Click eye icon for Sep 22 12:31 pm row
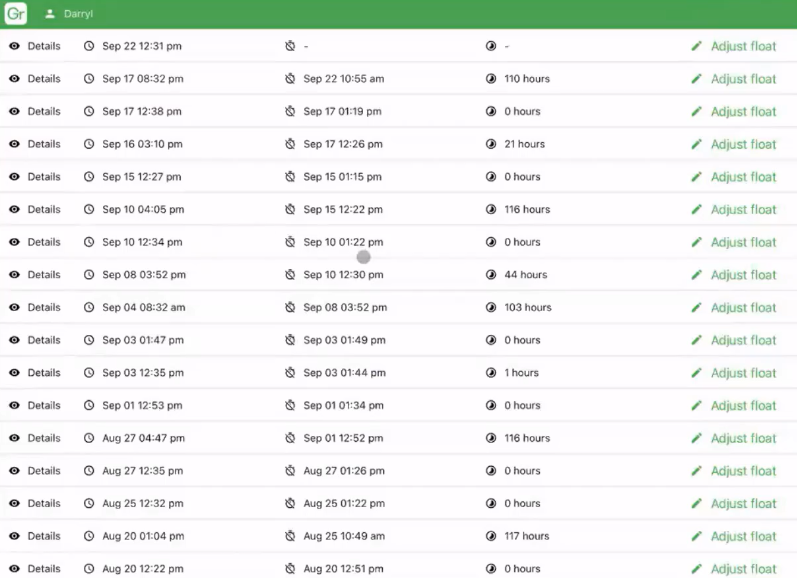 (x=14, y=46)
